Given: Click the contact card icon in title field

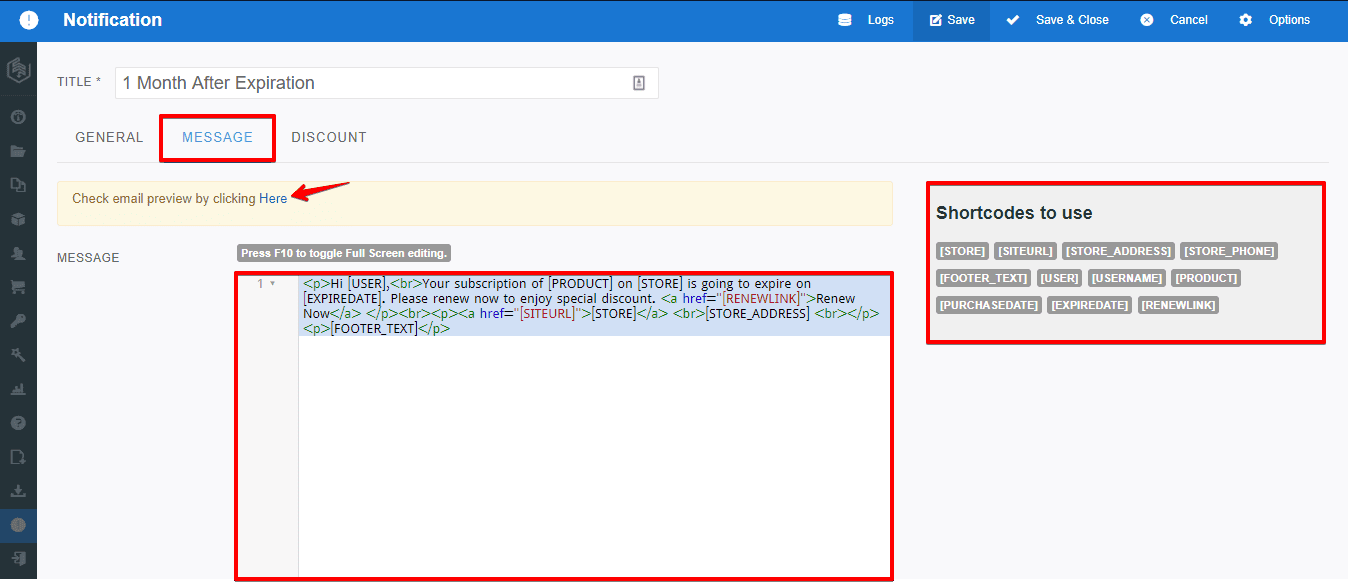Looking at the screenshot, I should (639, 83).
